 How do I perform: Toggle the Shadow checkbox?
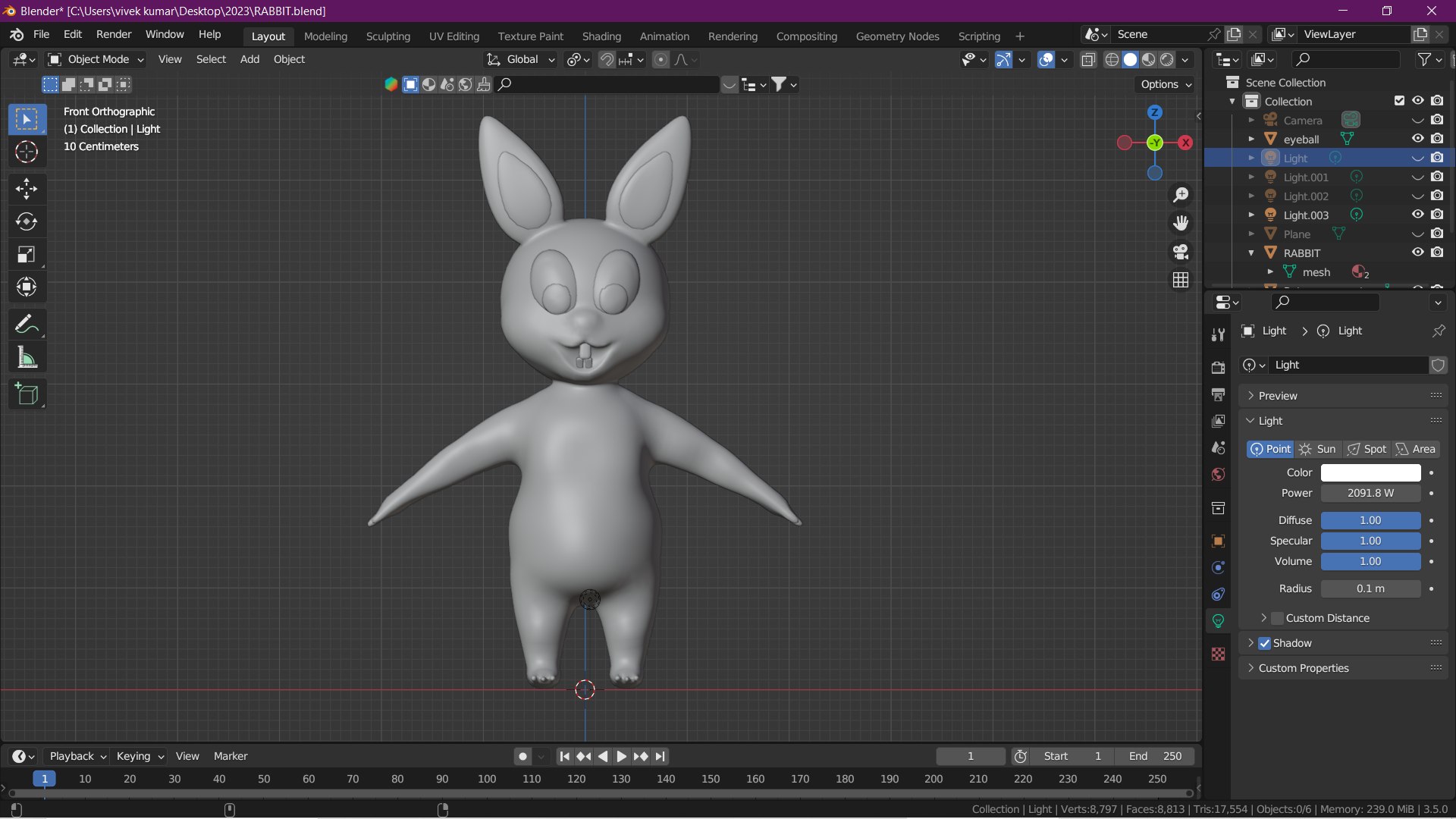click(x=1264, y=643)
